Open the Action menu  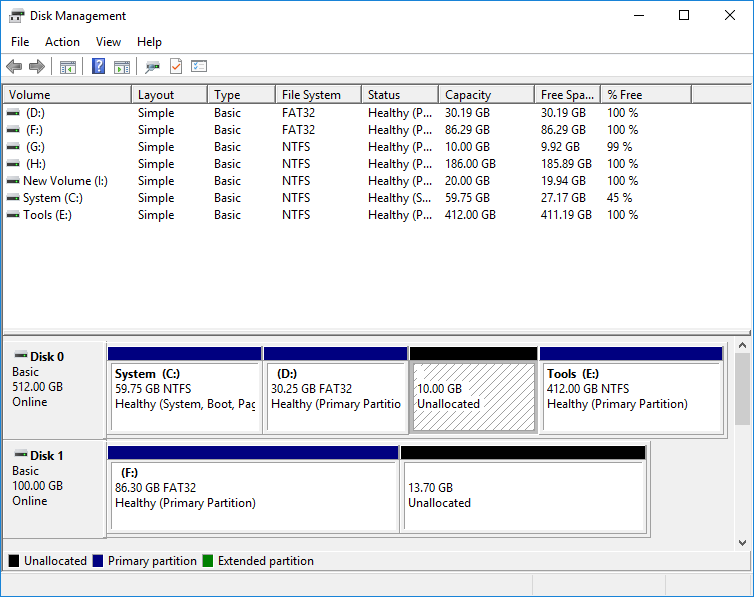tap(62, 42)
